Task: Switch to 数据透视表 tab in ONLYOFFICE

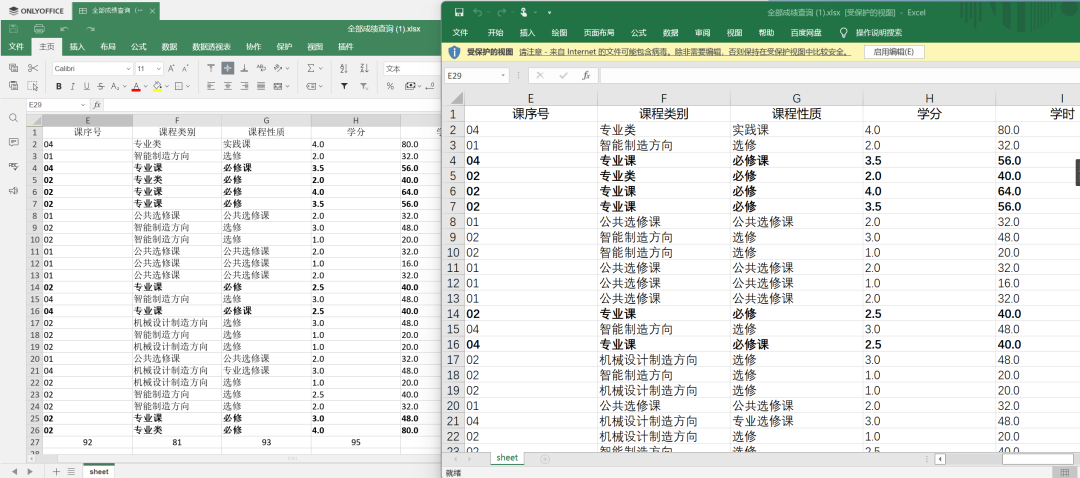Action: [x=211, y=47]
